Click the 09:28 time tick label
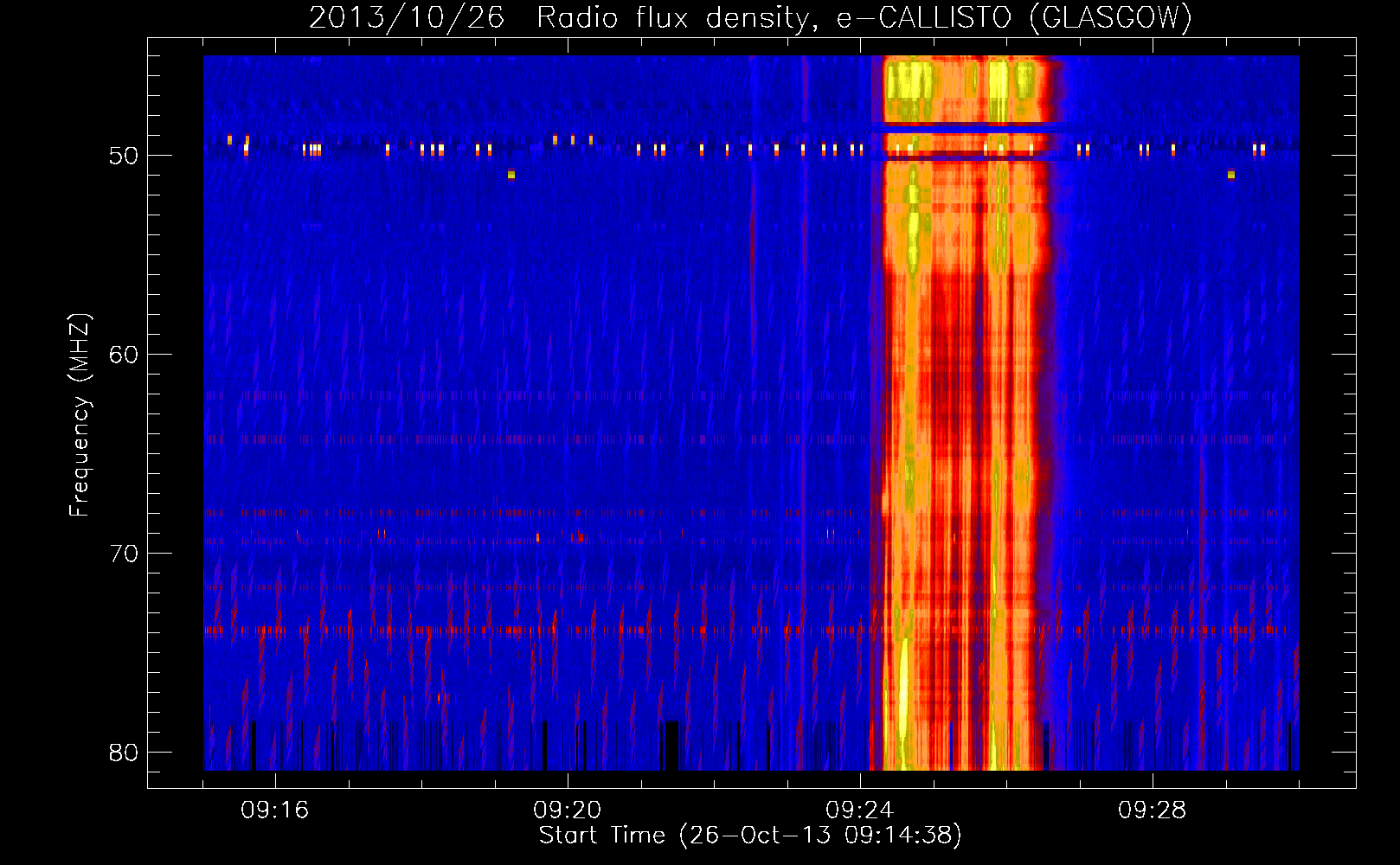This screenshot has width=1400, height=865. [1153, 811]
